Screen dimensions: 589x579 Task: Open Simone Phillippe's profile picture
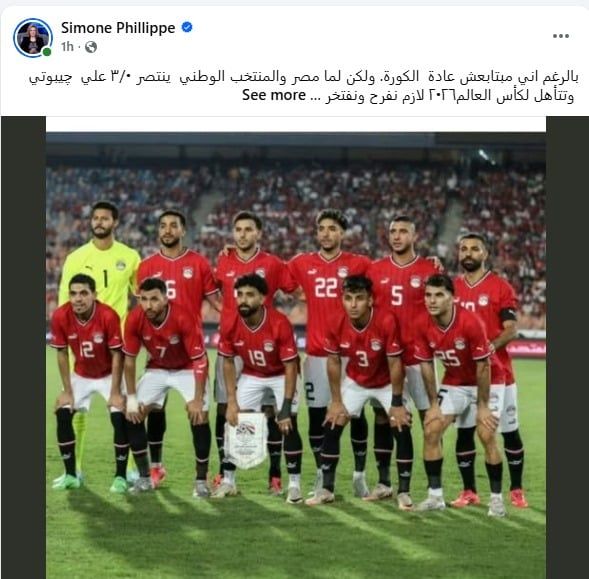(33, 38)
